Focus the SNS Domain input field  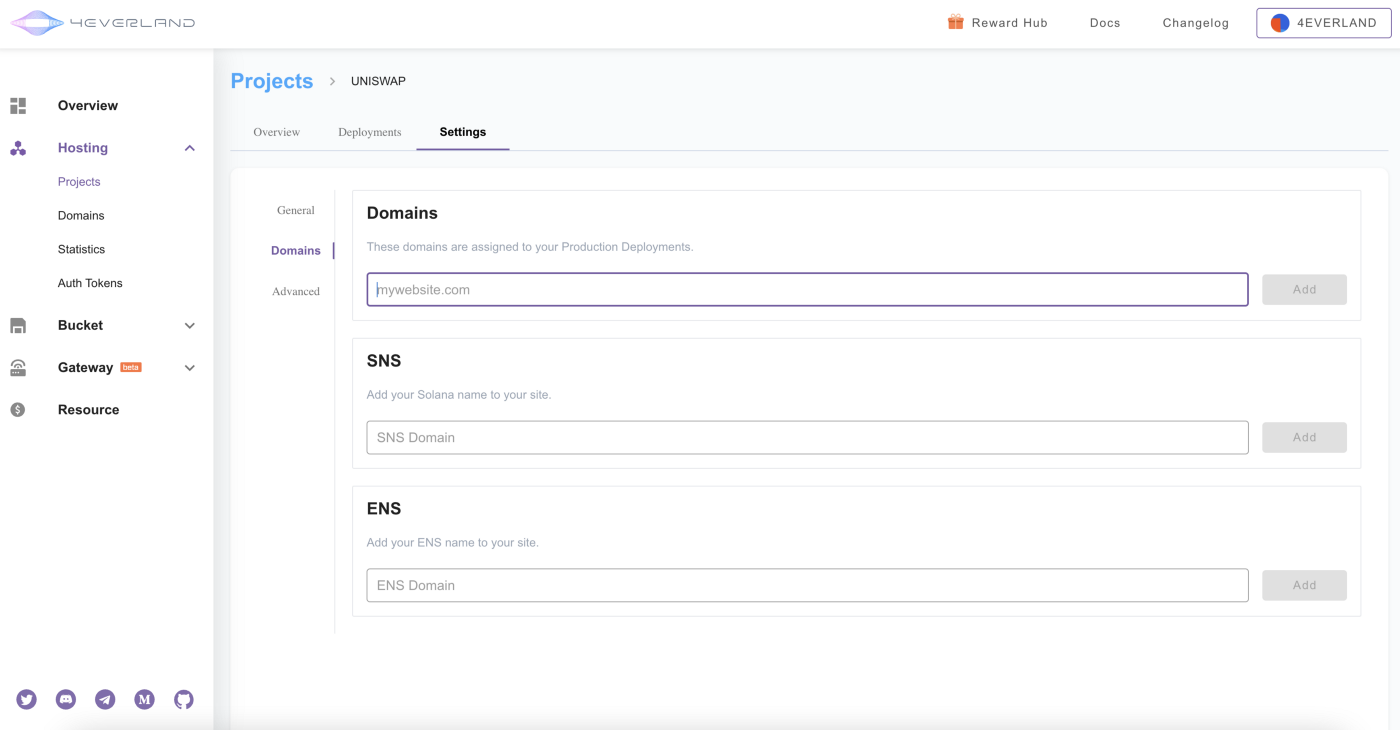coord(807,437)
